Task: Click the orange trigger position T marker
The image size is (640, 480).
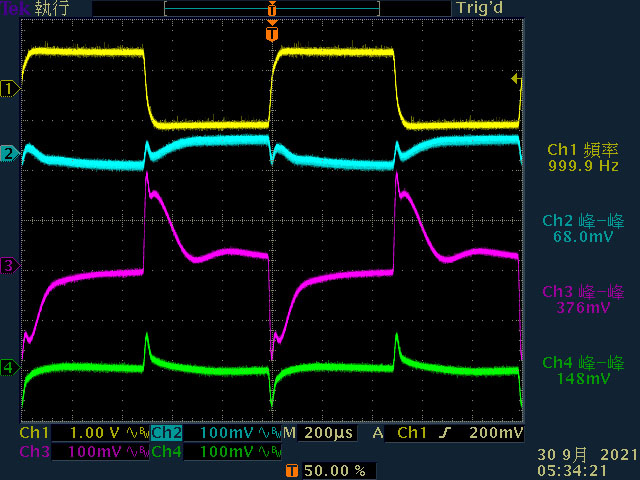Action: tap(272, 33)
